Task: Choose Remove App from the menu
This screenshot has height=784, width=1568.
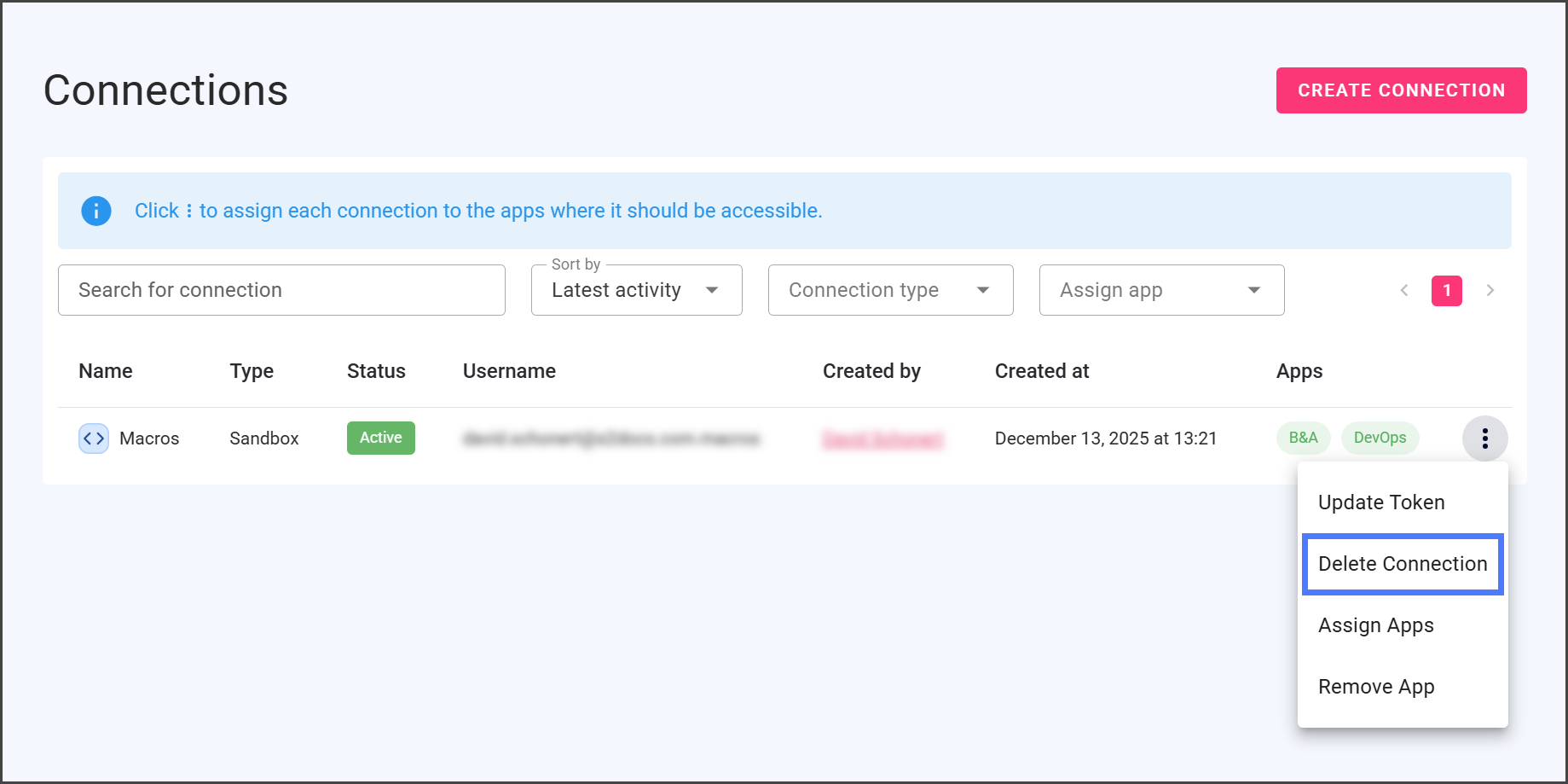Action: 1375,687
